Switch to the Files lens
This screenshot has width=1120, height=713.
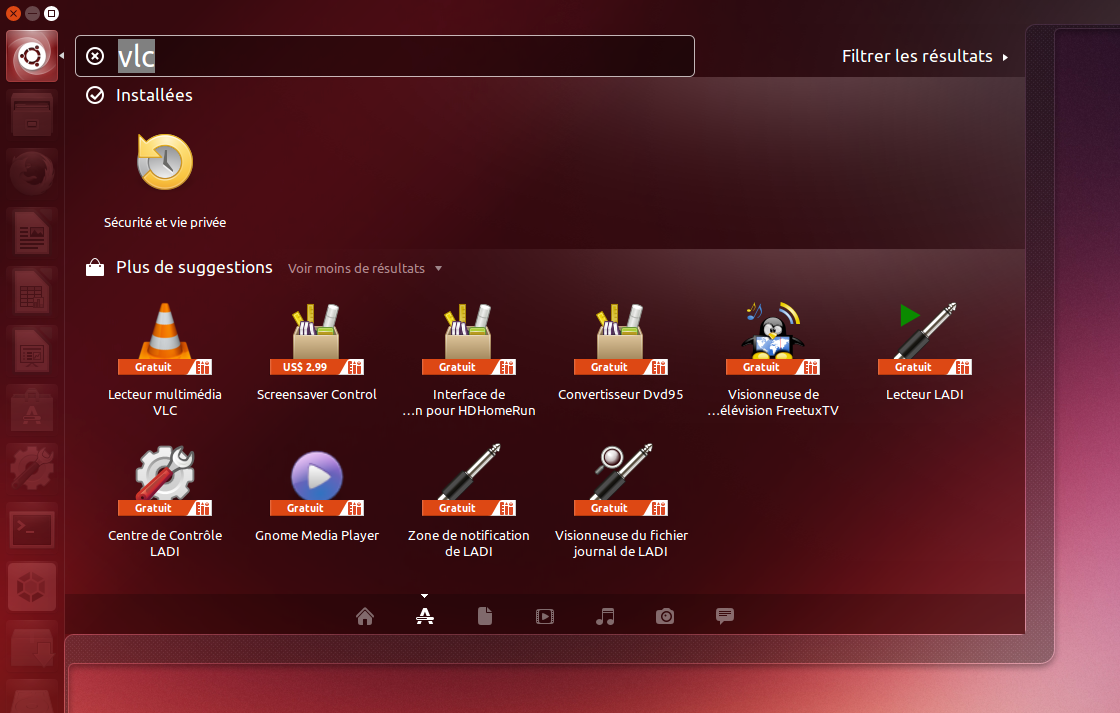[485, 616]
